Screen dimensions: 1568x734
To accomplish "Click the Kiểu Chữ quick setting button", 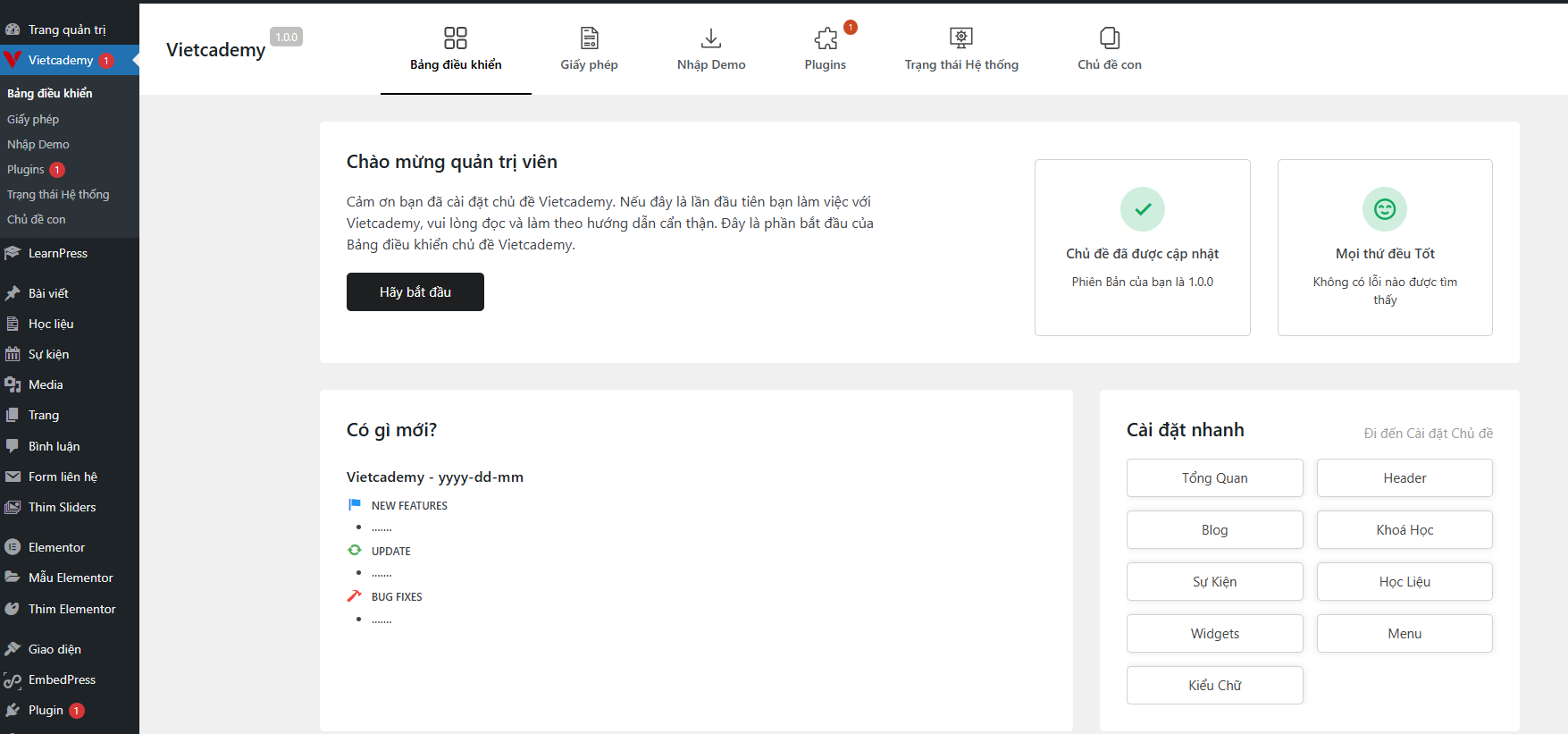I will 1214,686.
